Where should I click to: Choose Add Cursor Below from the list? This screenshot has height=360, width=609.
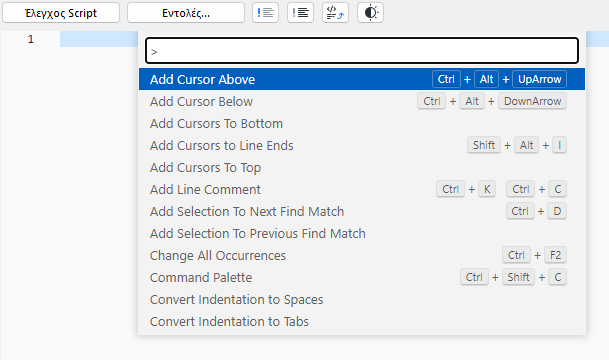click(362, 101)
